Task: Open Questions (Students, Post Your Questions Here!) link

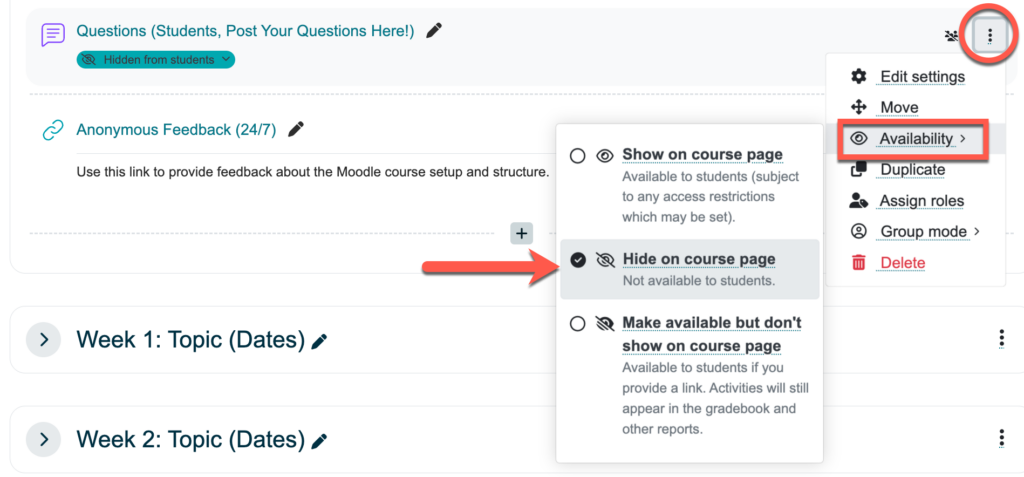Action: tap(245, 31)
